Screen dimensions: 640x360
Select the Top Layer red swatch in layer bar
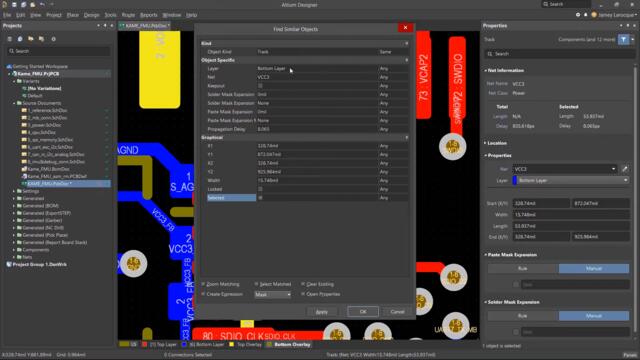pos(144,344)
